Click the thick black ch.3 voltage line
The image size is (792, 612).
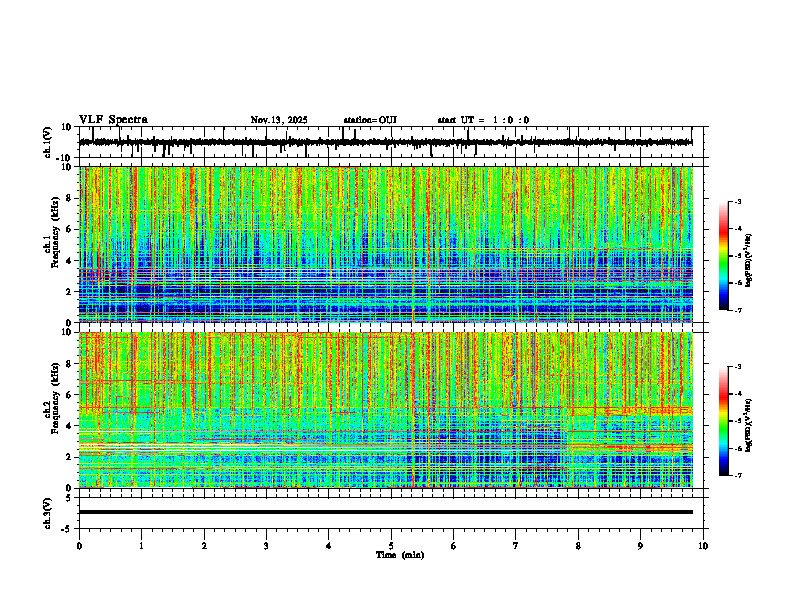[x=385, y=512]
